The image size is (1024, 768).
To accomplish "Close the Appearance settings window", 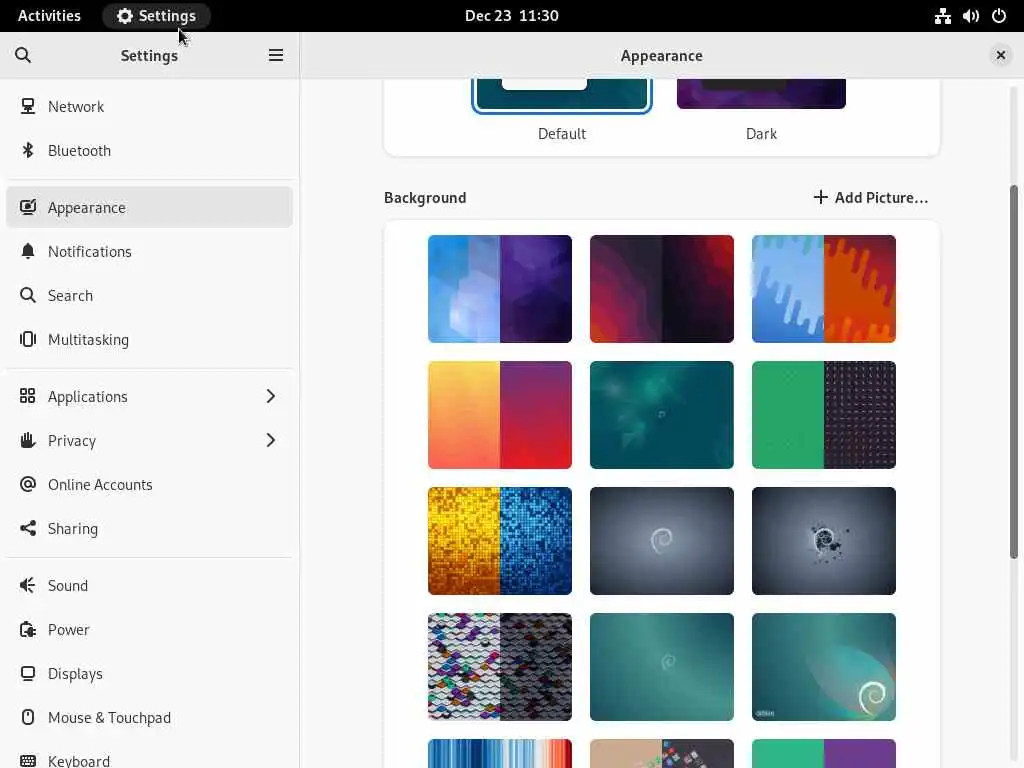I will tap(1000, 56).
